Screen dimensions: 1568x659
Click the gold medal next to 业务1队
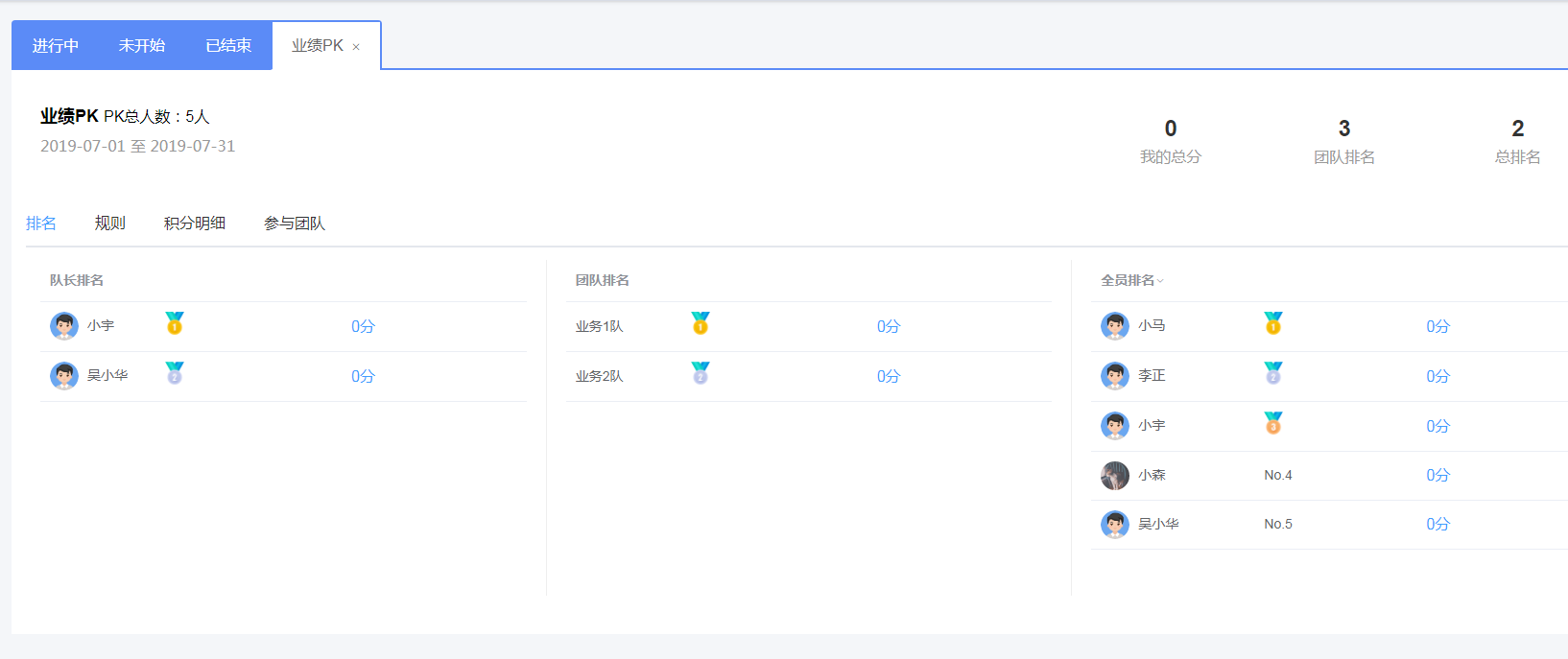click(x=701, y=323)
